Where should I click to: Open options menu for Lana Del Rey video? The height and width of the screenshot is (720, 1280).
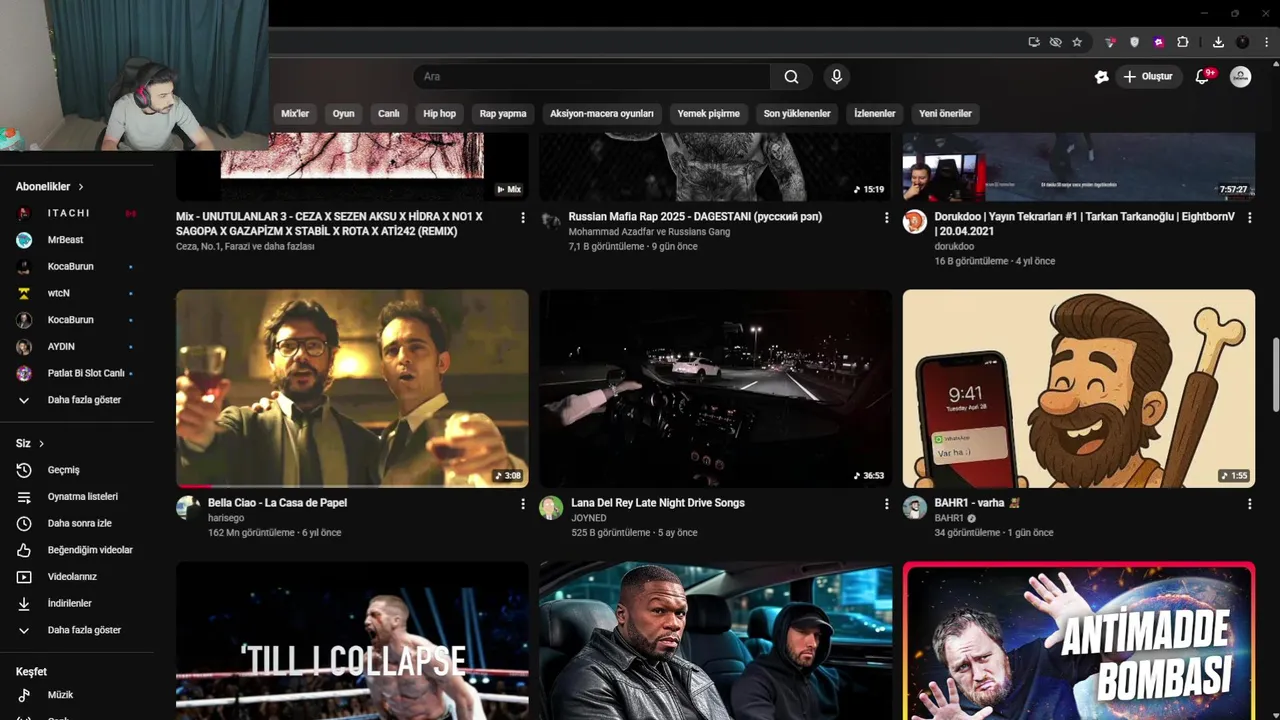(886, 504)
